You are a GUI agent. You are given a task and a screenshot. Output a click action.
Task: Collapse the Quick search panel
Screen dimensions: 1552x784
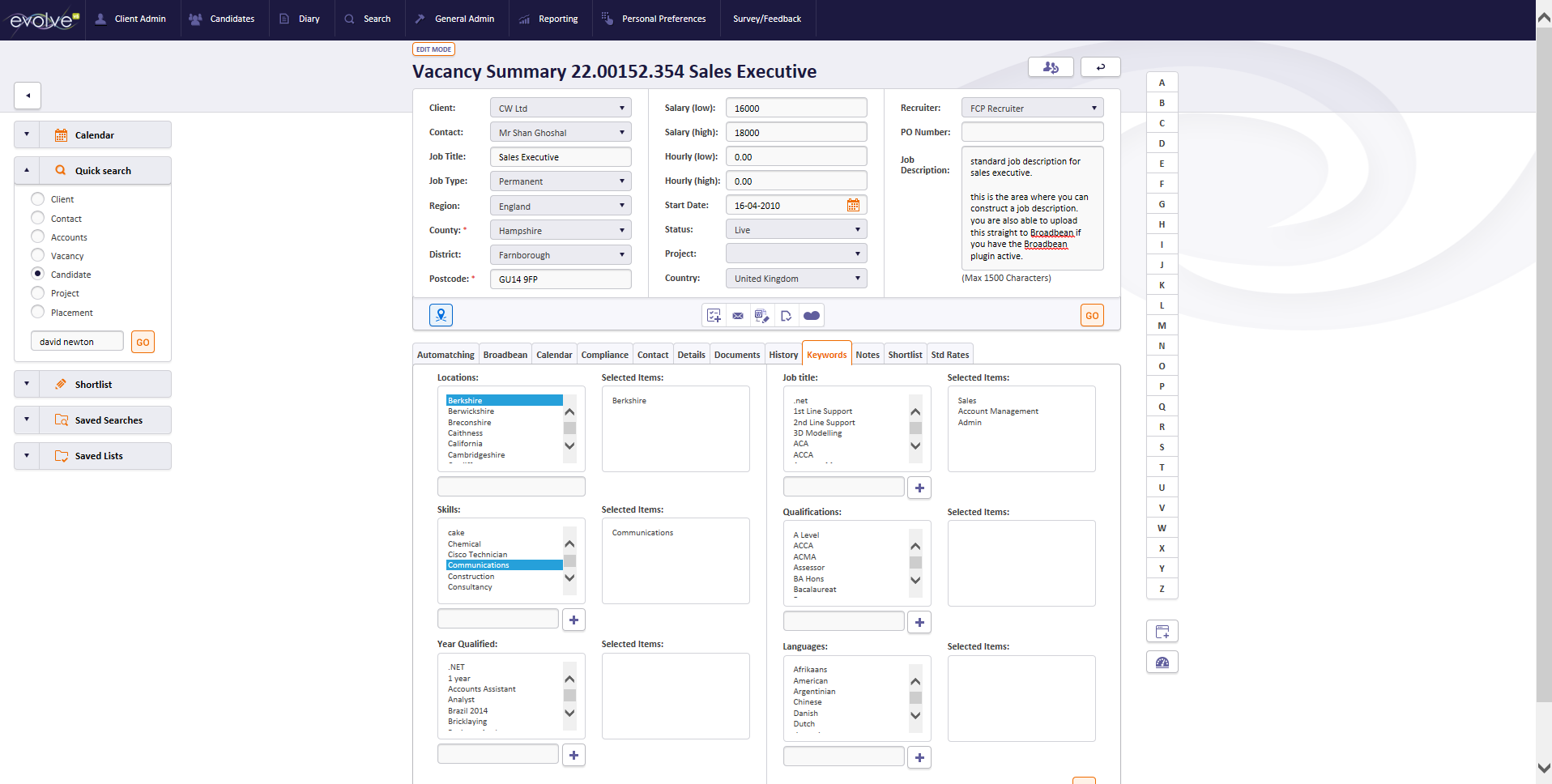(x=26, y=170)
